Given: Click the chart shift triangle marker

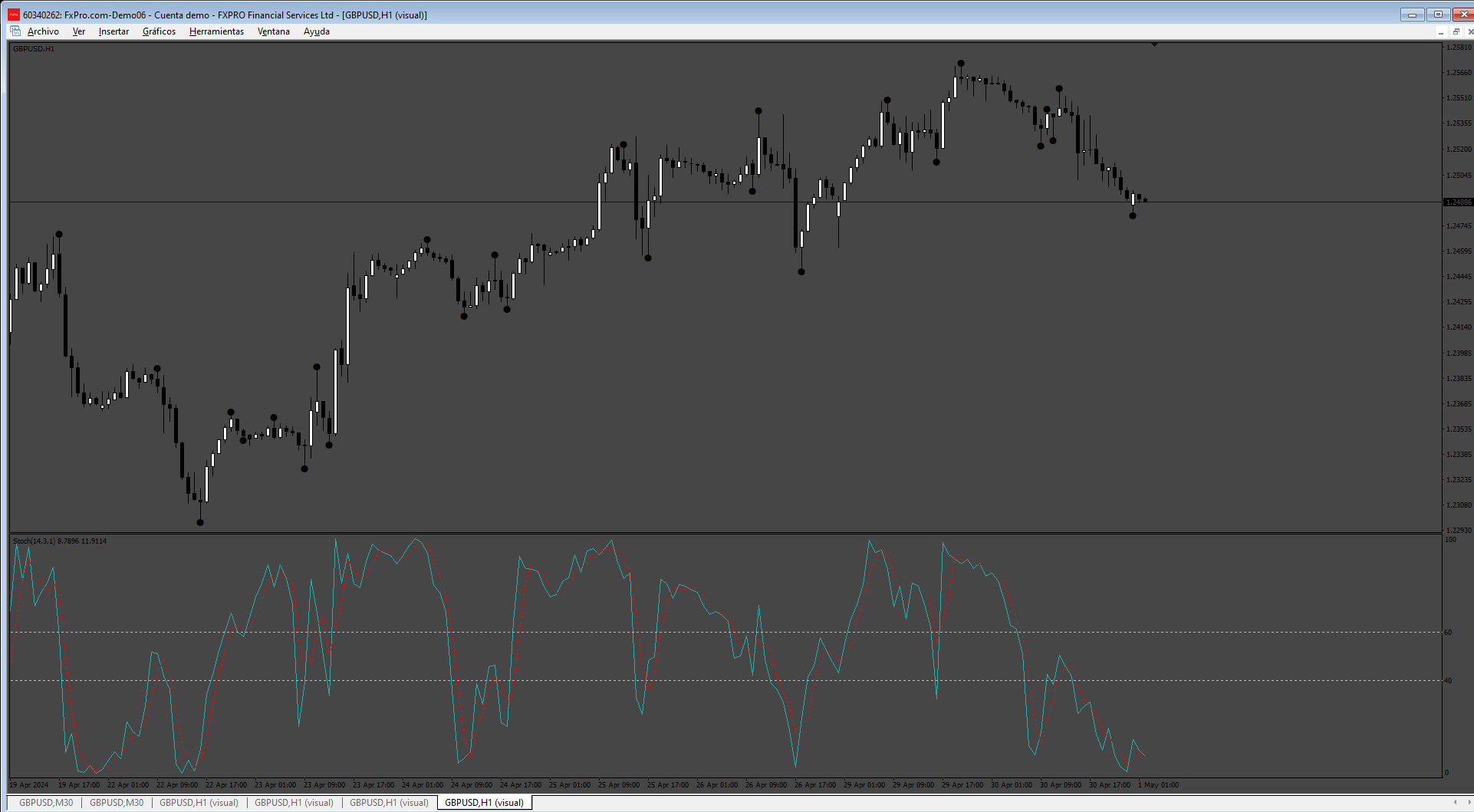Looking at the screenshot, I should pos(1154,45).
